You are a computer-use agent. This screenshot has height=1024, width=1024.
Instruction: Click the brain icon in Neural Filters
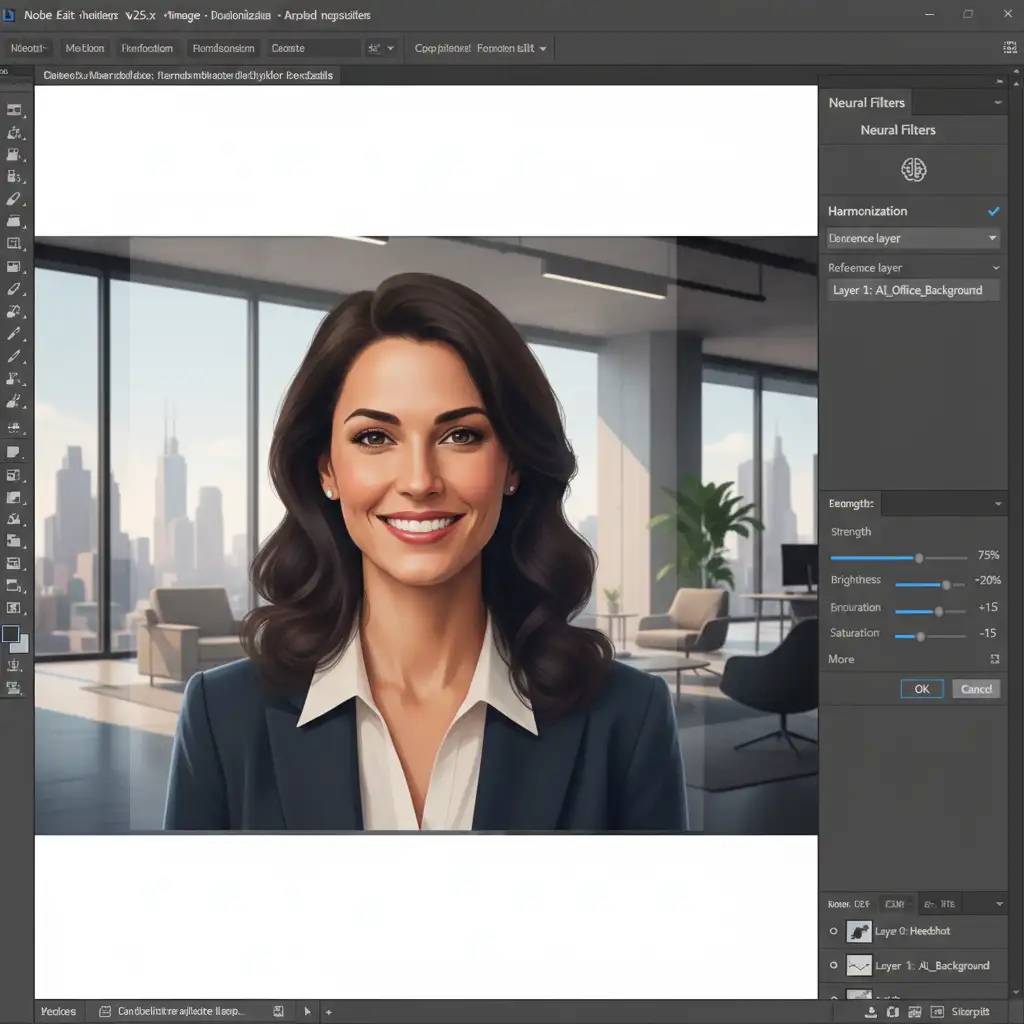(x=913, y=169)
